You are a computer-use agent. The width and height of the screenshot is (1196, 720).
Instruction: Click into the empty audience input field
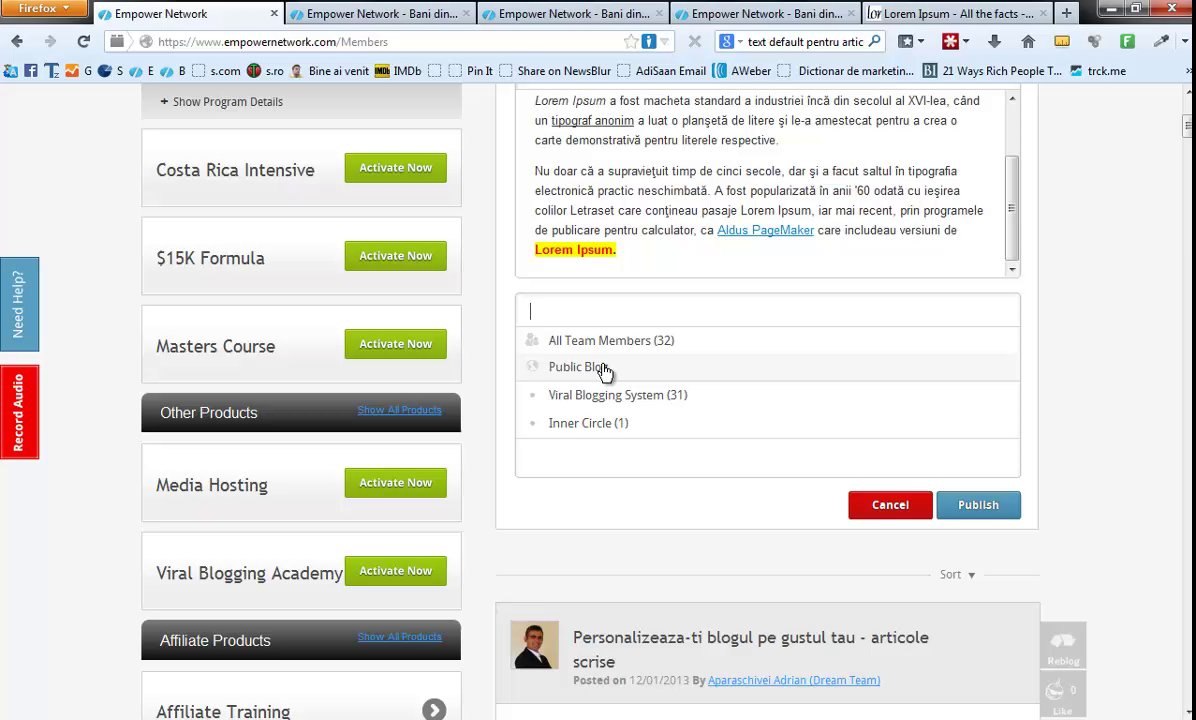767,310
